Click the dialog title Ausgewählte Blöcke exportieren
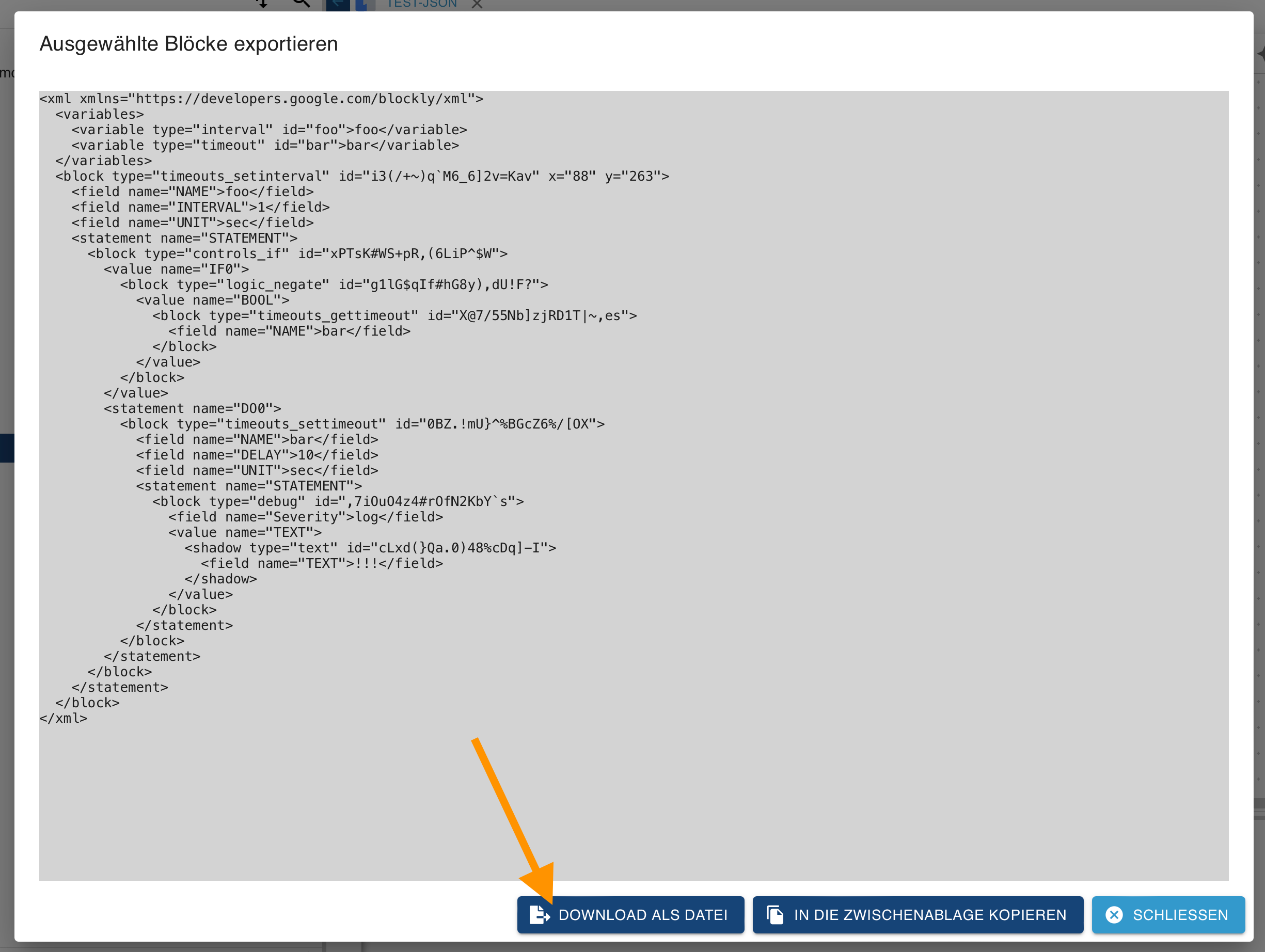 [x=189, y=43]
